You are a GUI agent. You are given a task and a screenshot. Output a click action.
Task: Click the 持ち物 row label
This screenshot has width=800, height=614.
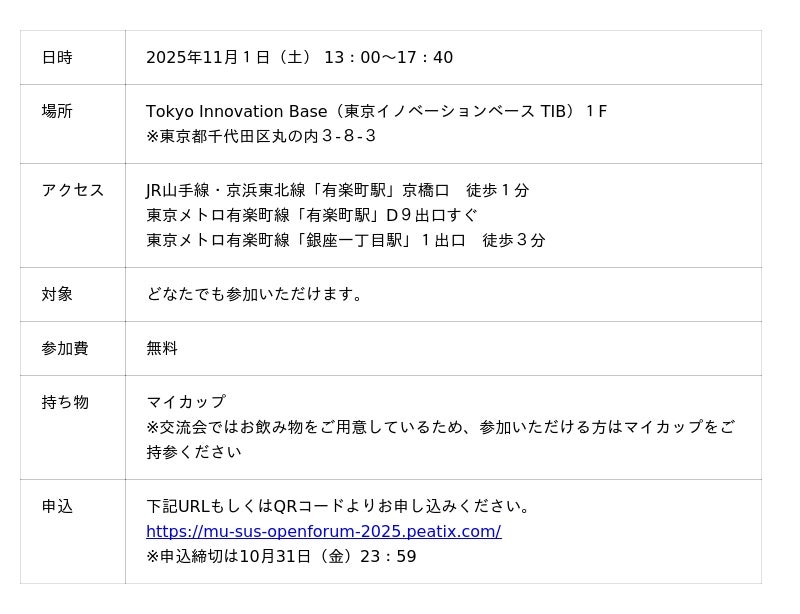65,402
